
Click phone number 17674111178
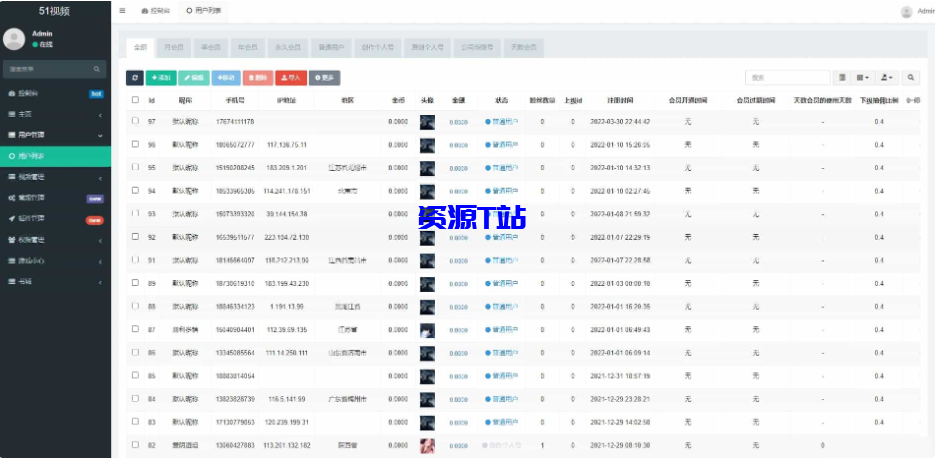[235, 122]
